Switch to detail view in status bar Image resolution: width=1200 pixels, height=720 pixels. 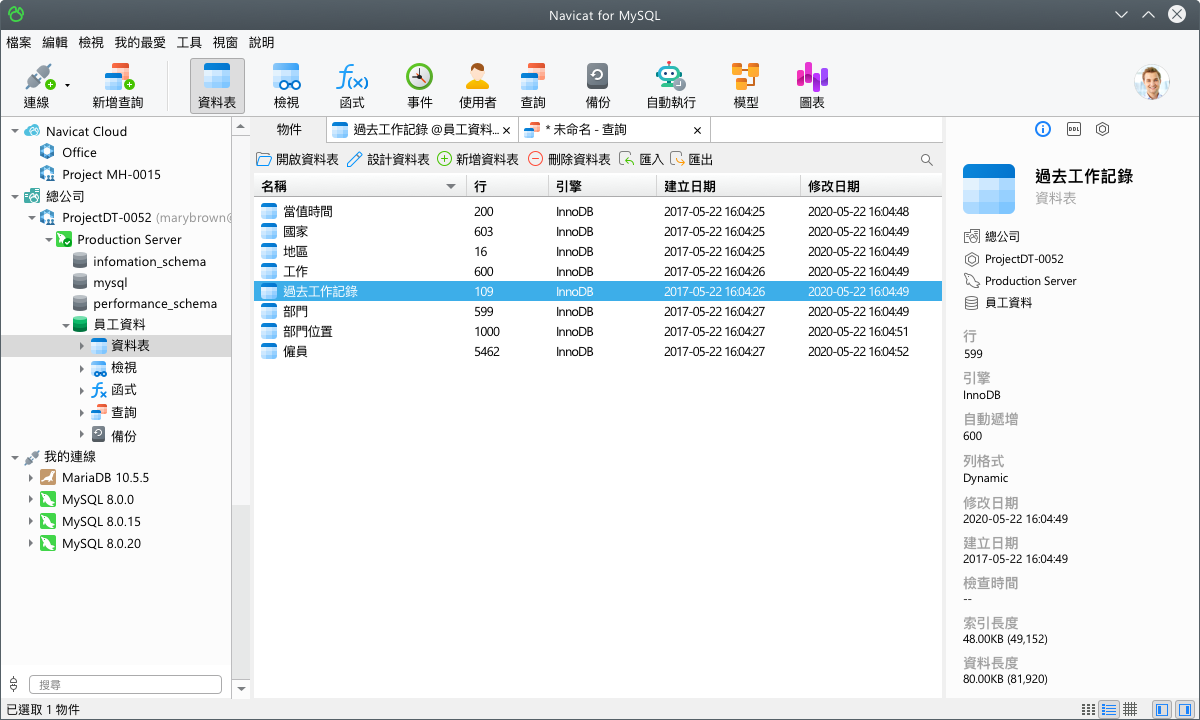[x=1109, y=709]
